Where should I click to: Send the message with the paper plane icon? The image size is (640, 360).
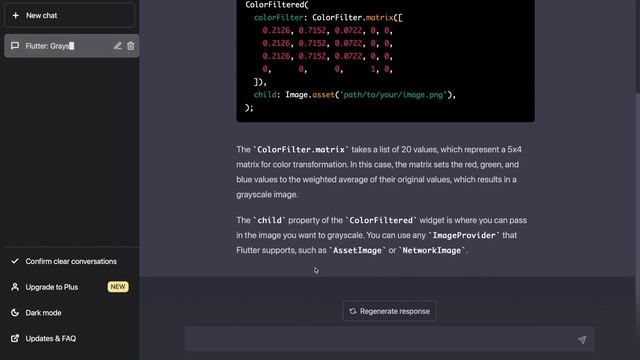coord(582,339)
